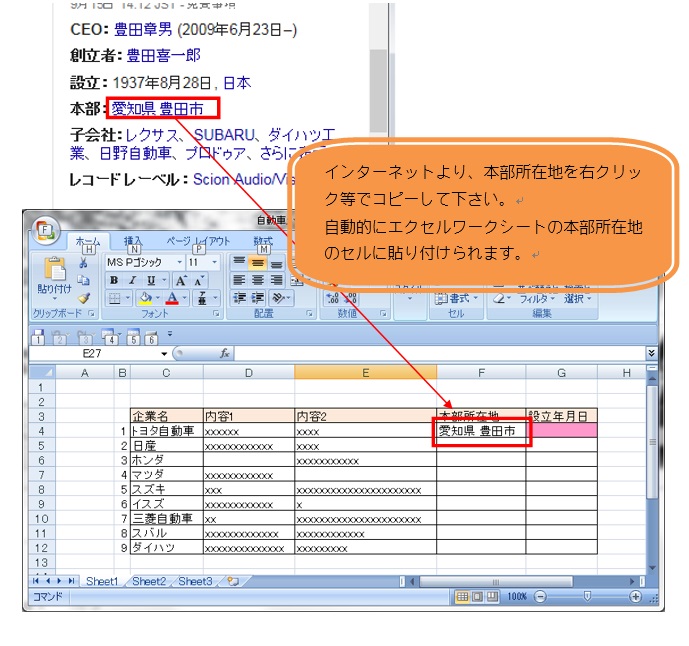The width and height of the screenshot is (689, 646).
Task: Expand the formula bar with double chevron
Action: pos(651,353)
